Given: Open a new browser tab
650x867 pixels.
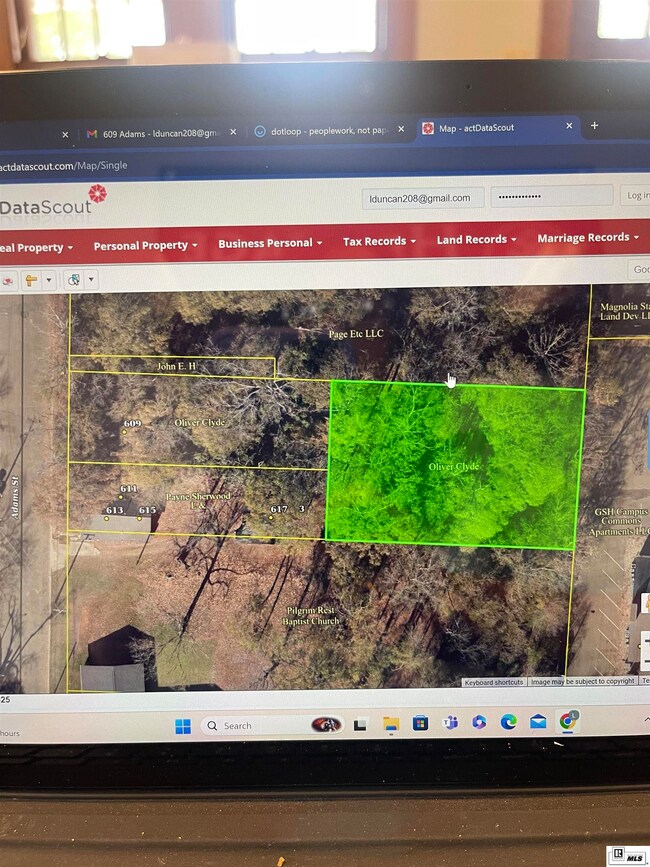Looking at the screenshot, I should (x=594, y=126).
